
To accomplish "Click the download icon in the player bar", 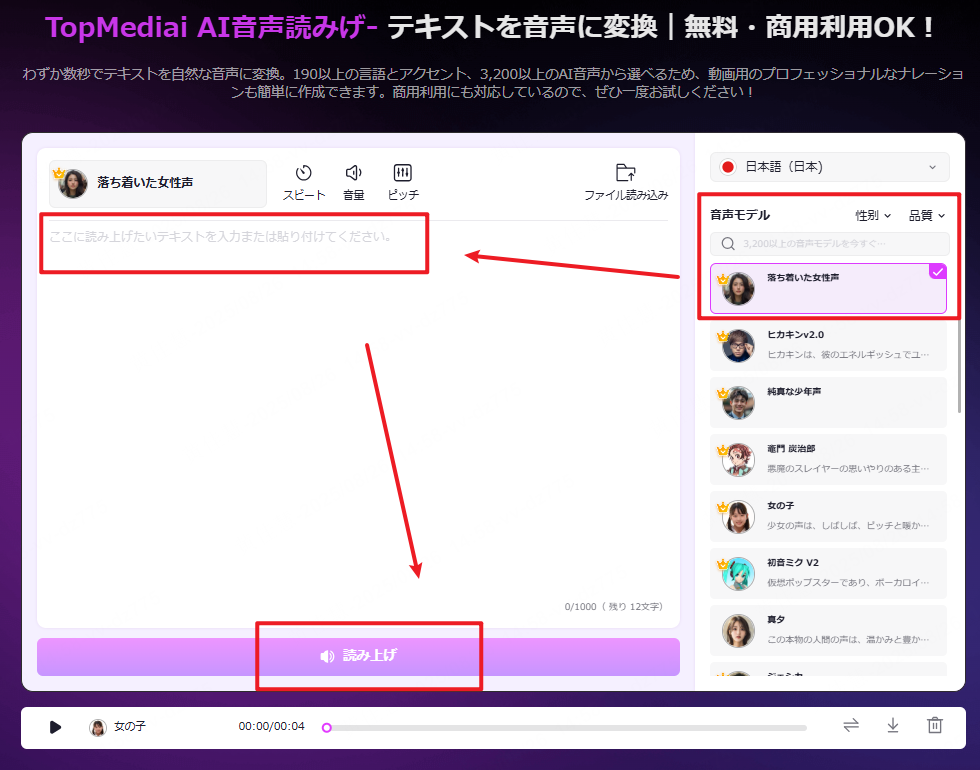I will (893, 727).
